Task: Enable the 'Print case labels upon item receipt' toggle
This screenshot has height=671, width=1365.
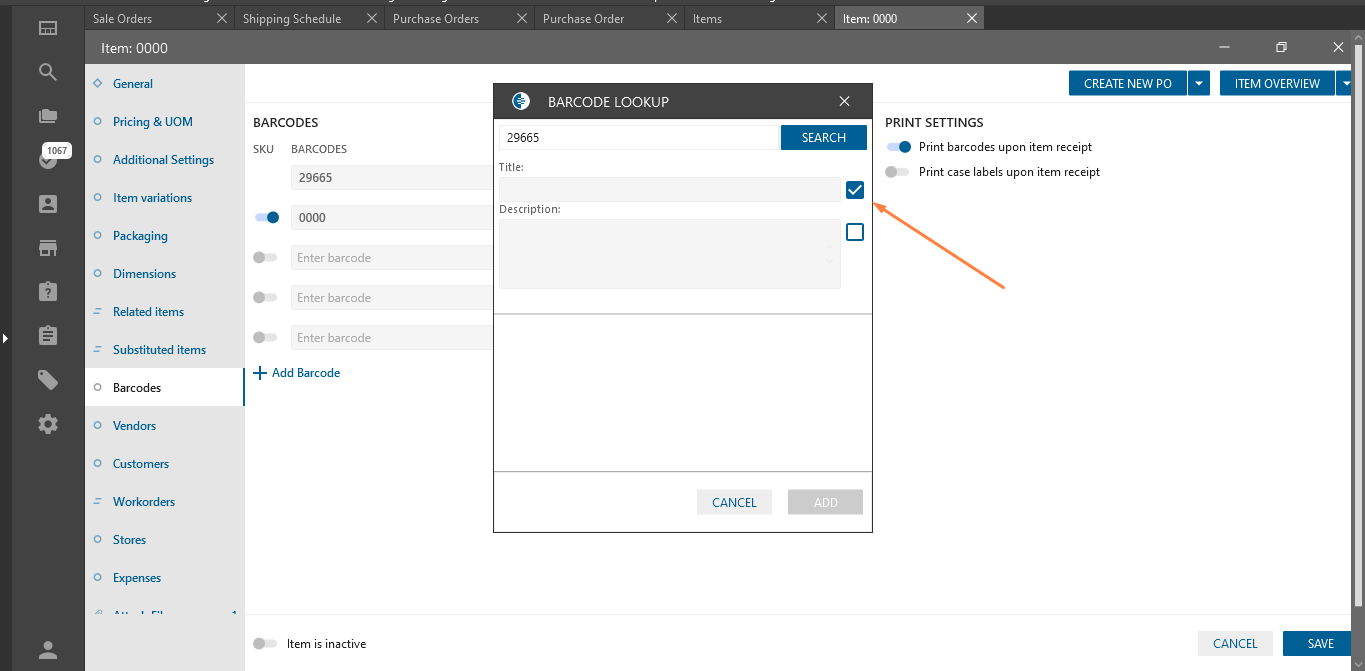Action: pyautogui.click(x=897, y=172)
